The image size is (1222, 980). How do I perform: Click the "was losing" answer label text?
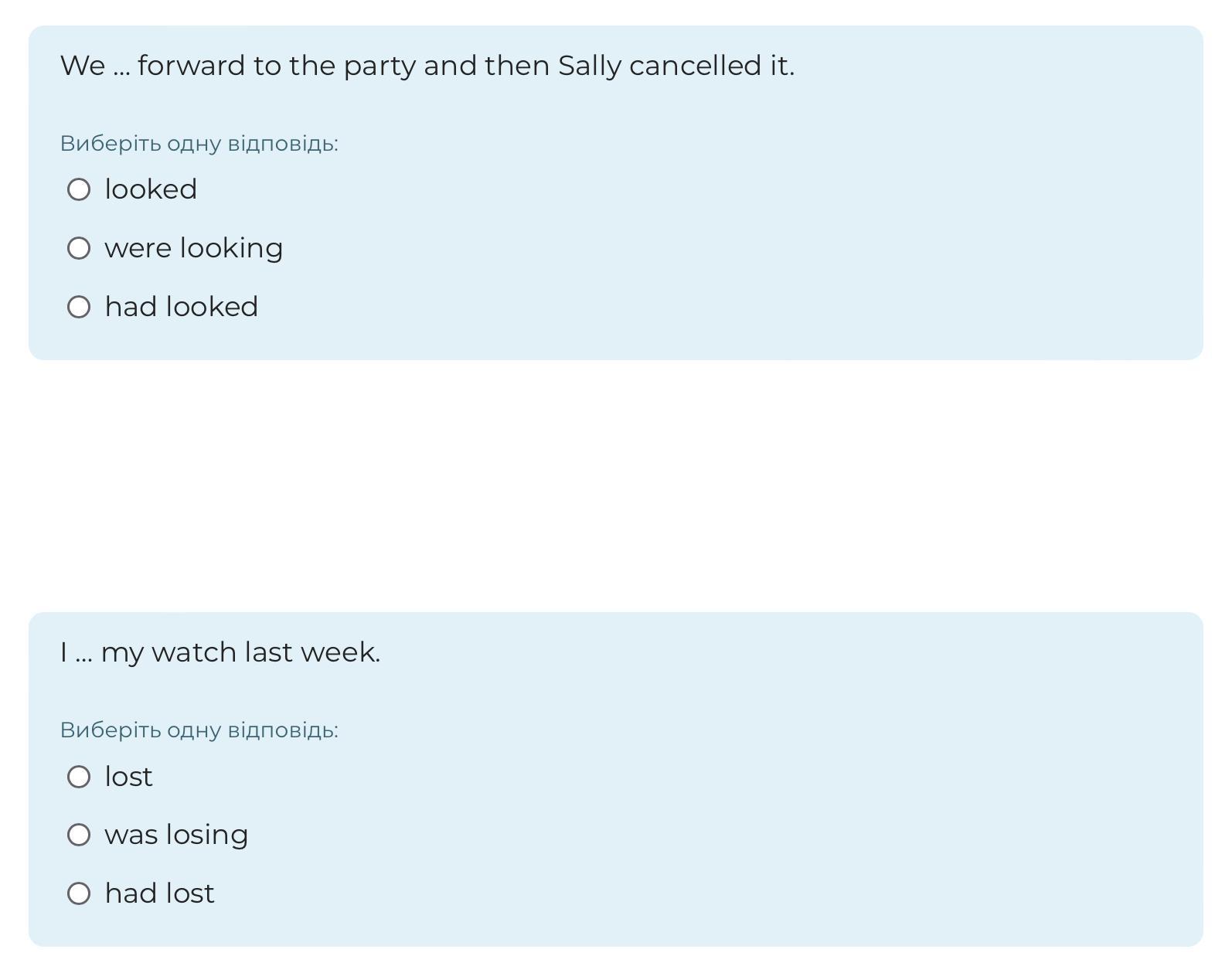tap(176, 835)
